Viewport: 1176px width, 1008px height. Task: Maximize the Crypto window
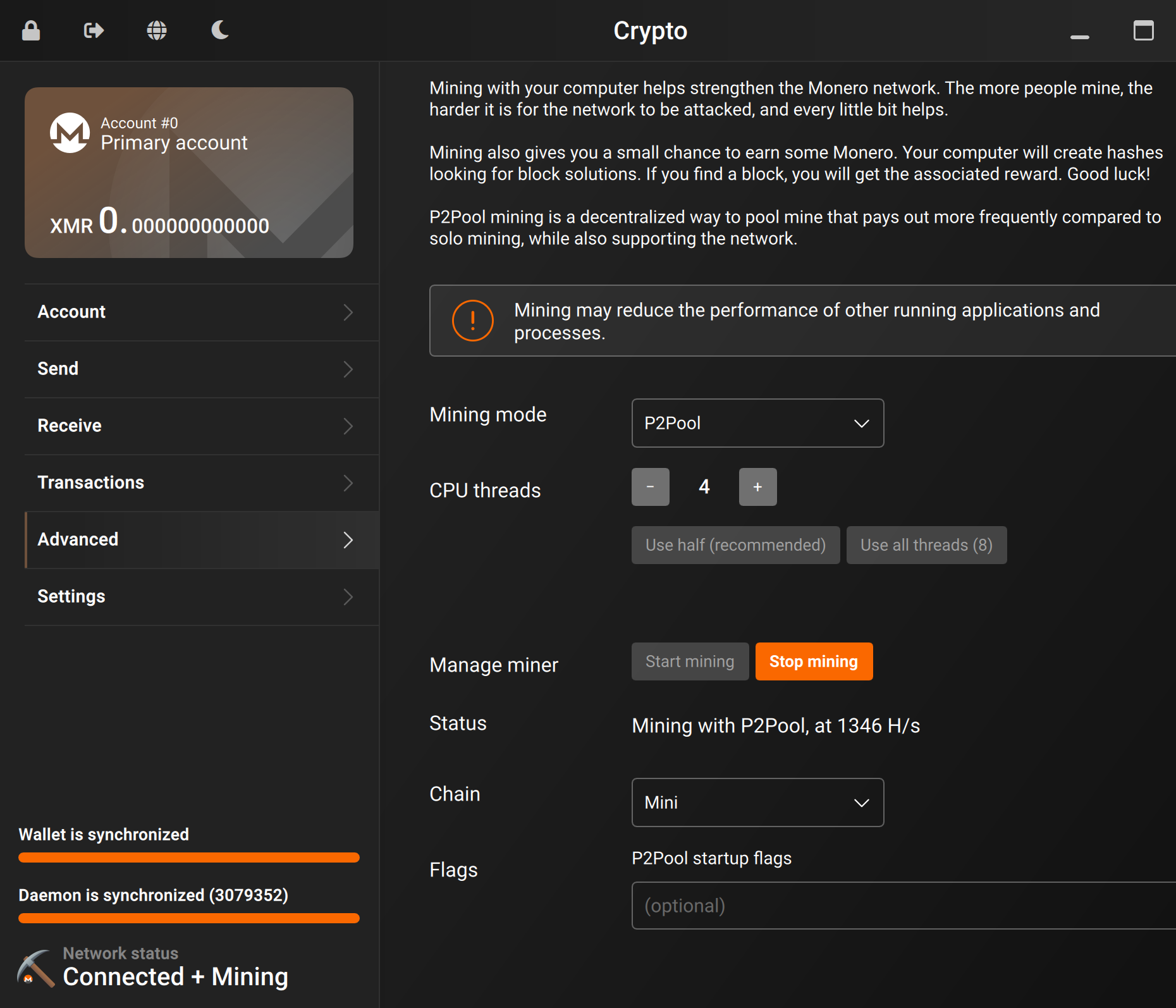coord(1143,30)
